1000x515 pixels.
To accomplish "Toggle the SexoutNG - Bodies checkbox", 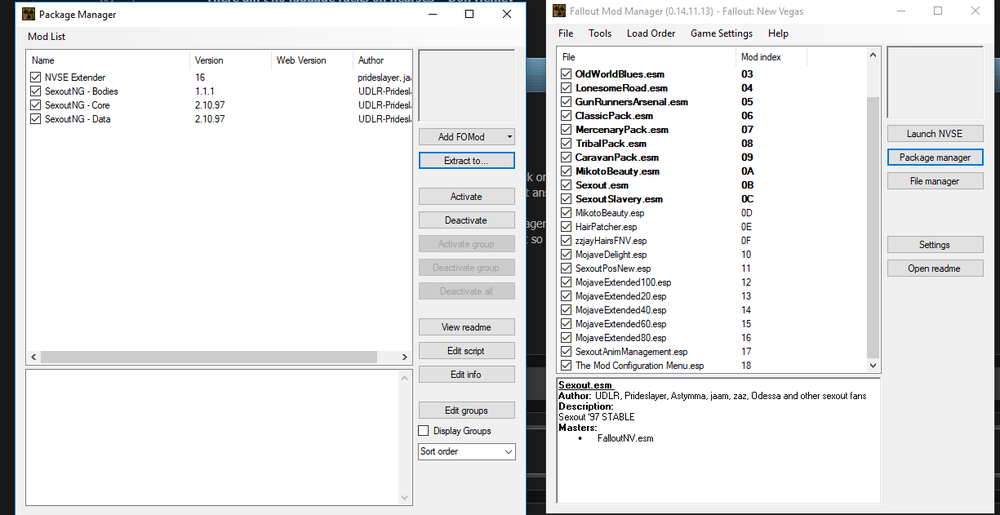I will tap(35, 91).
